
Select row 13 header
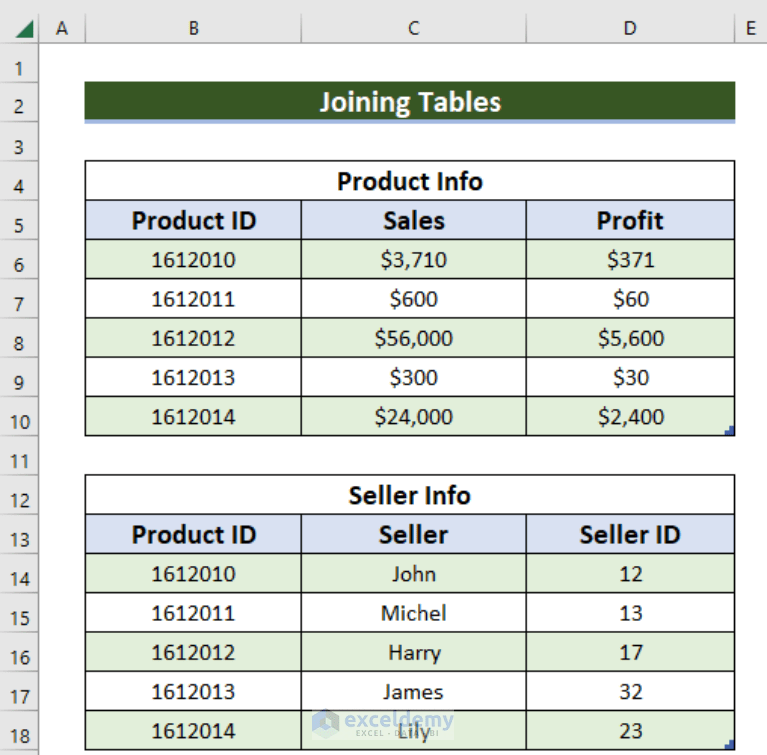(20, 539)
